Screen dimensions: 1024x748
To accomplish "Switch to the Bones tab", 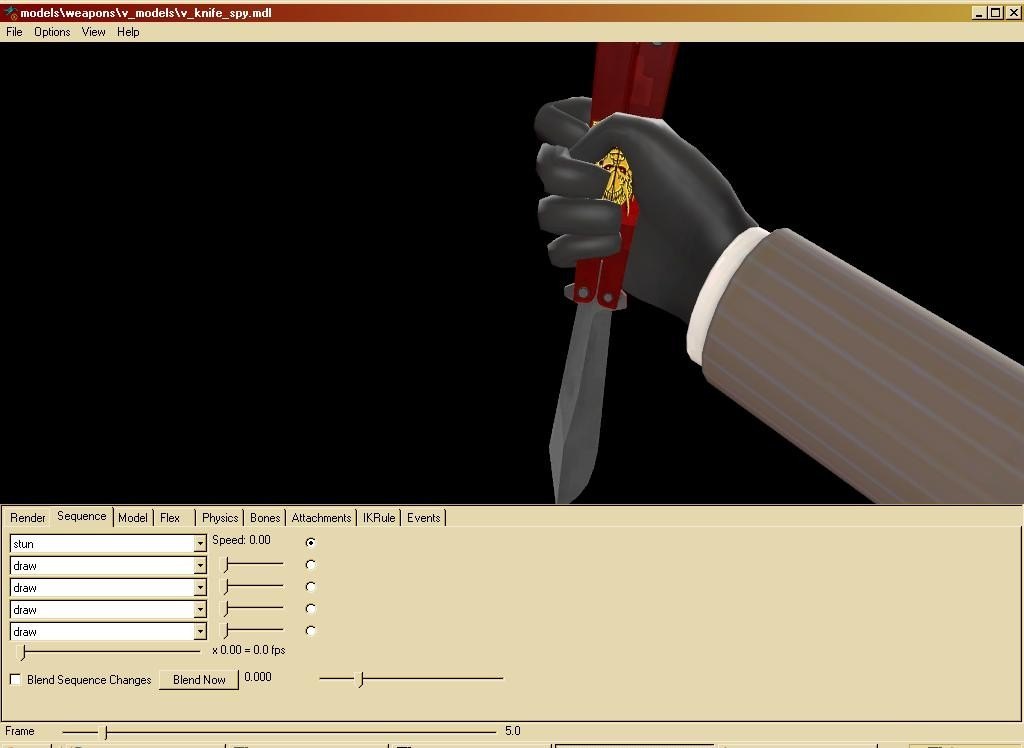I will click(x=265, y=518).
